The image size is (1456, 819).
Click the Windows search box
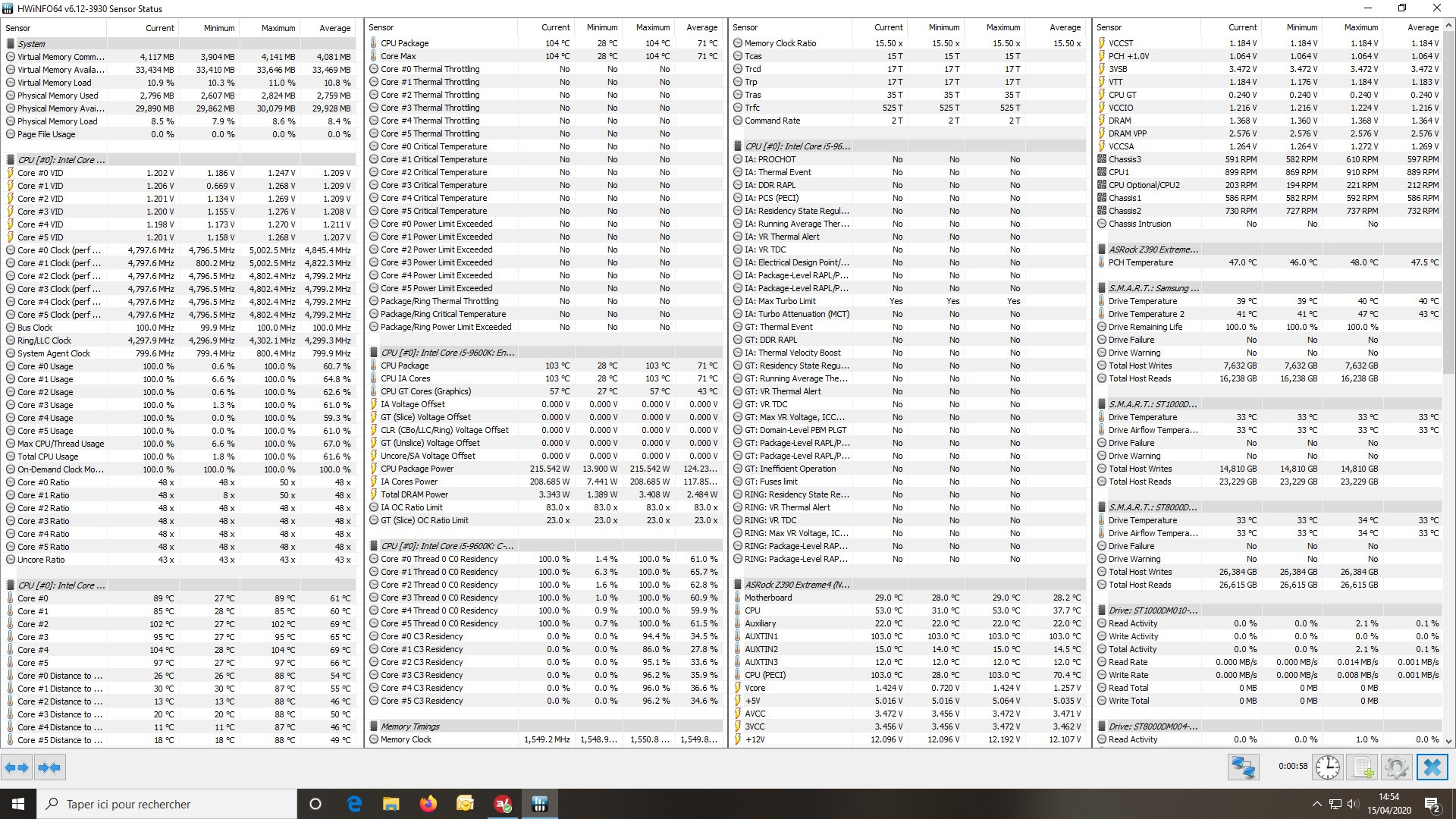pyautogui.click(x=167, y=804)
